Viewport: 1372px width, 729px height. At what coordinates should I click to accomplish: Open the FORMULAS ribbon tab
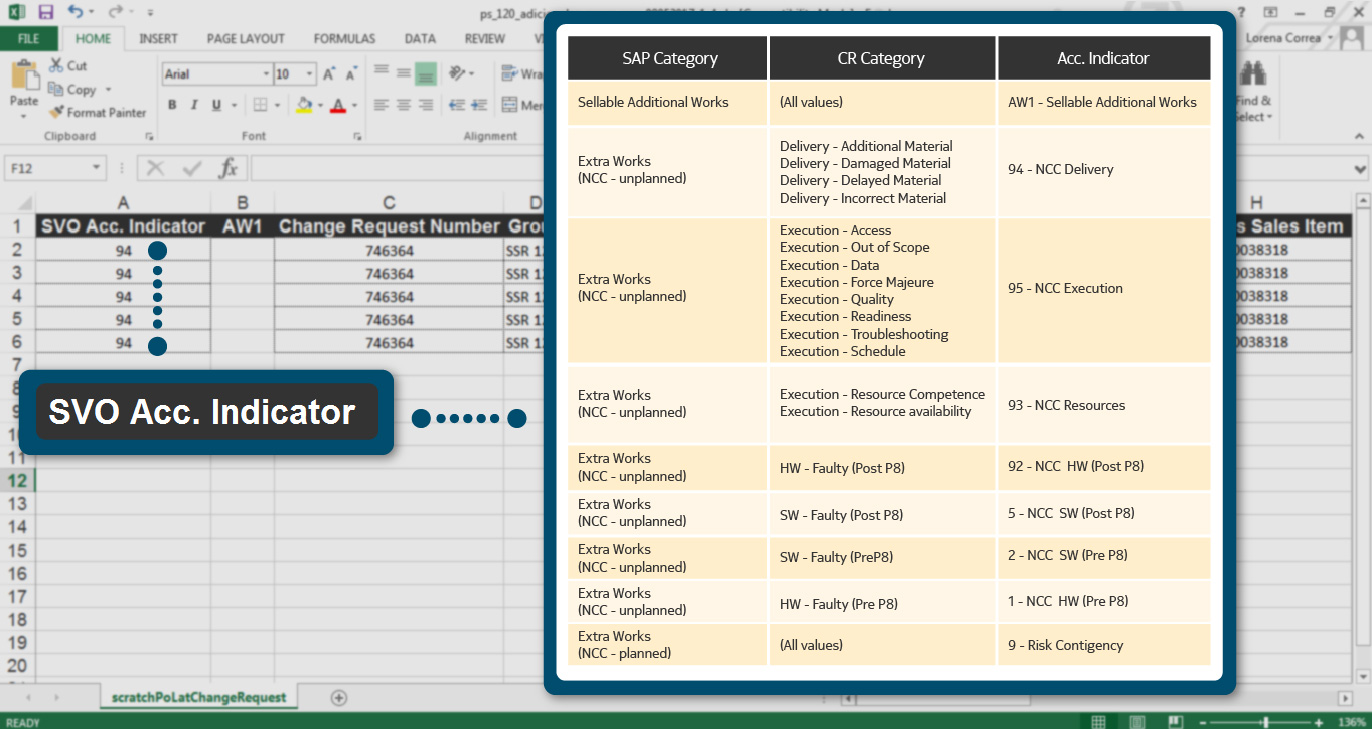click(344, 38)
